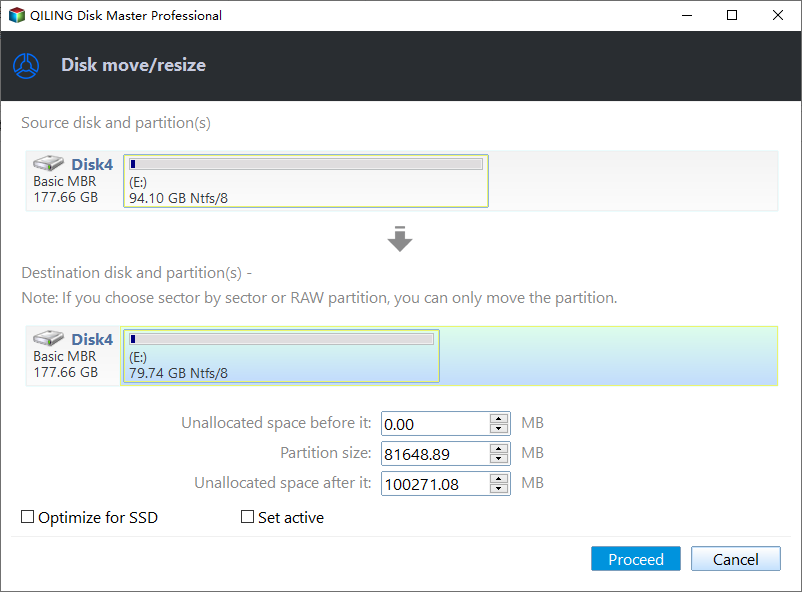Increase Unallocated space before it value
Screen dimensions: 802x592
[499, 419]
